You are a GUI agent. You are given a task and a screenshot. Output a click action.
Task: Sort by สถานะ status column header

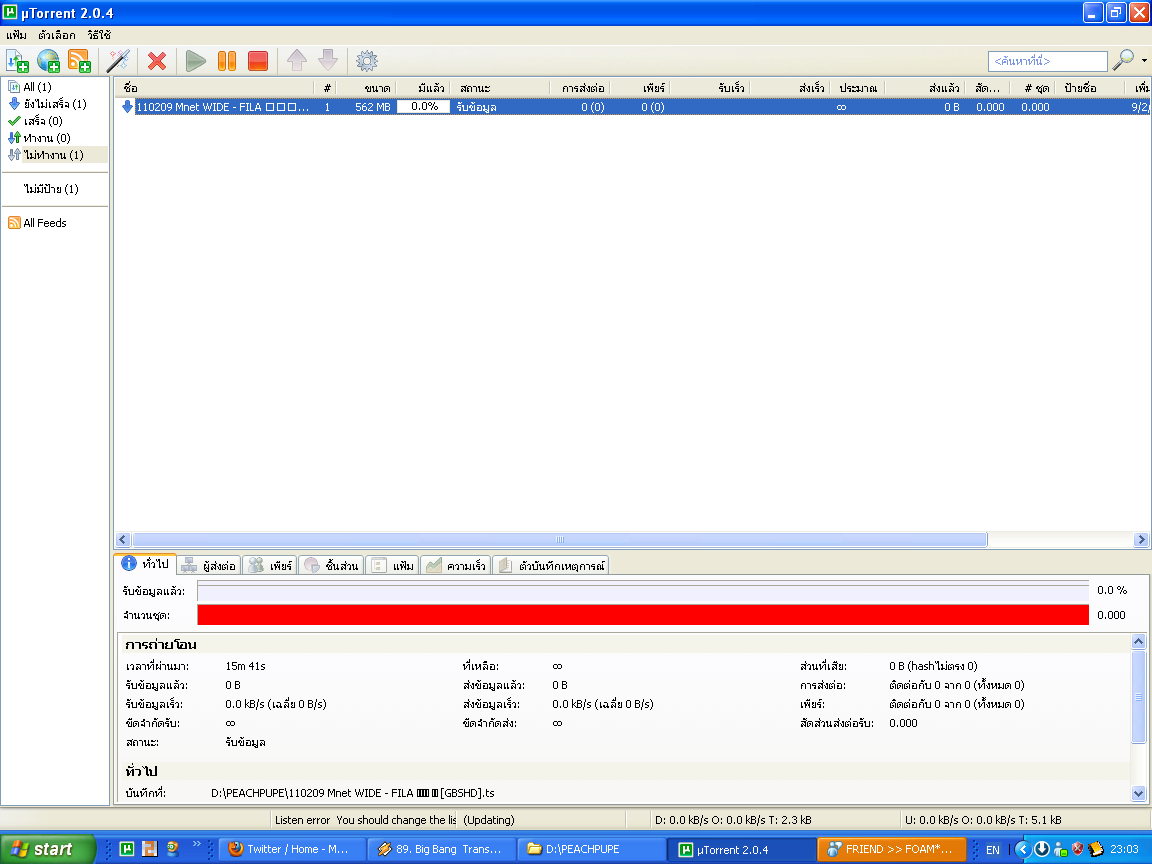point(500,87)
